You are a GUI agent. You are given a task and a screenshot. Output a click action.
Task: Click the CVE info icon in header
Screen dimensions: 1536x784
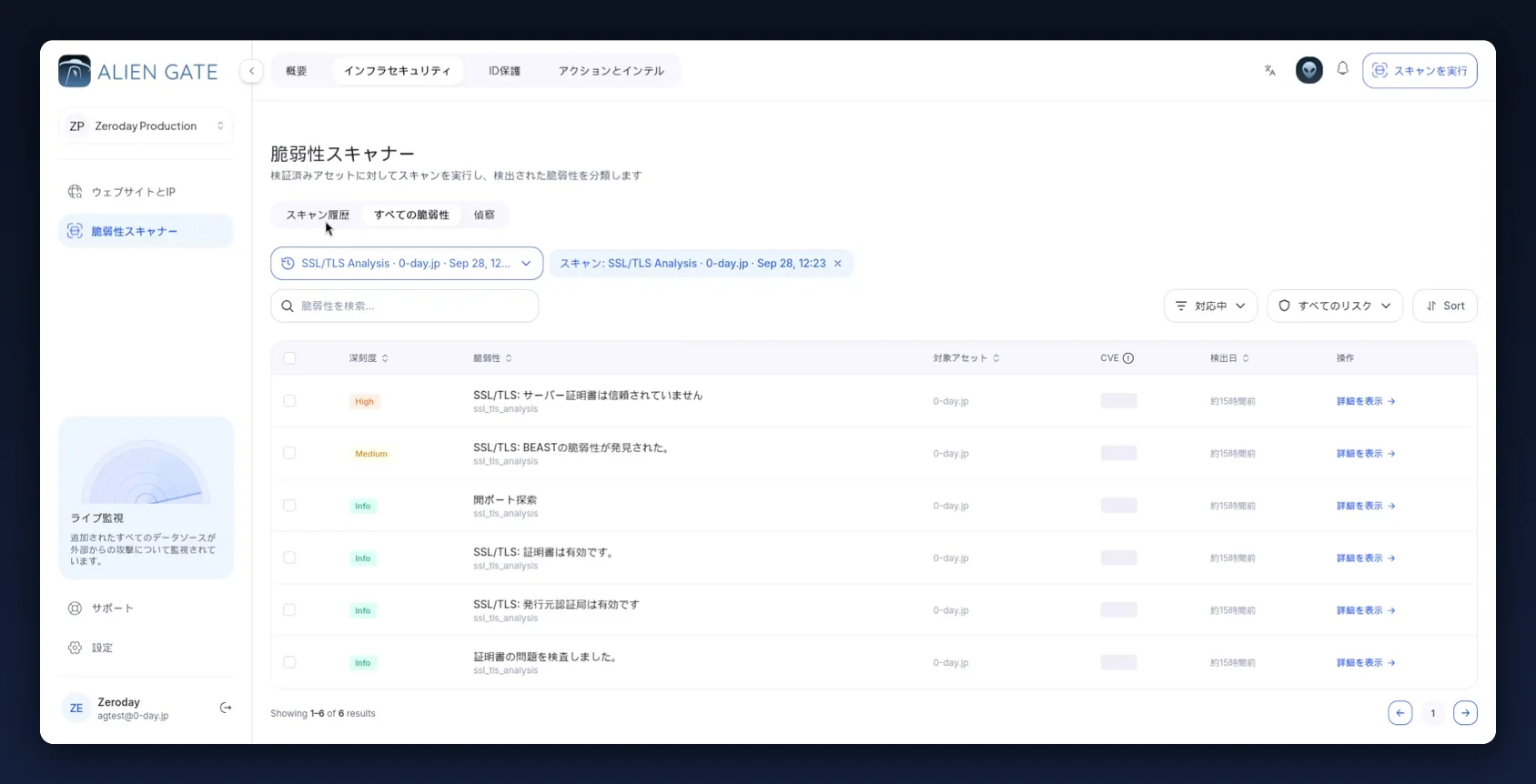point(1128,358)
